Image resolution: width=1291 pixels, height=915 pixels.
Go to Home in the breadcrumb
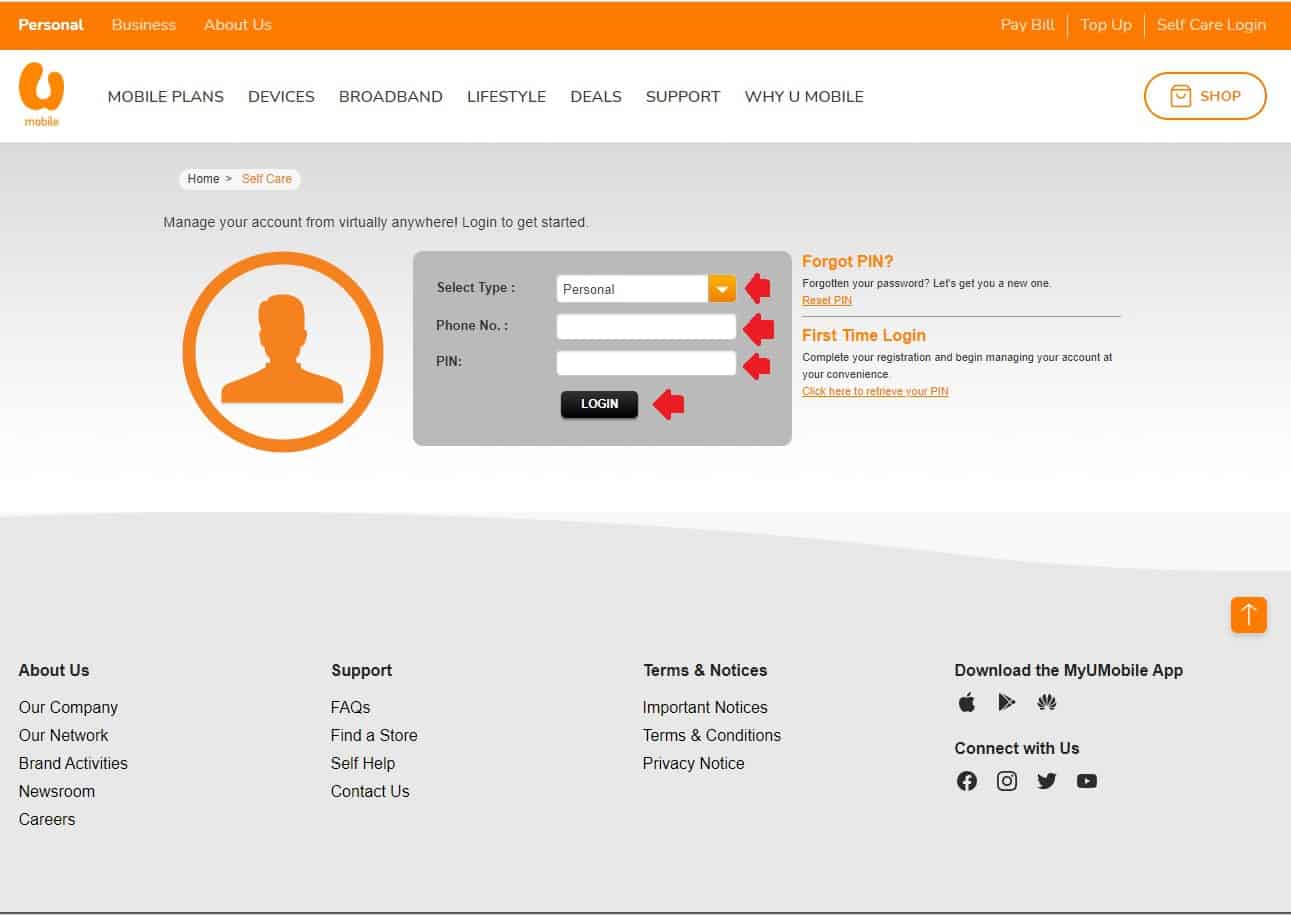(203, 179)
